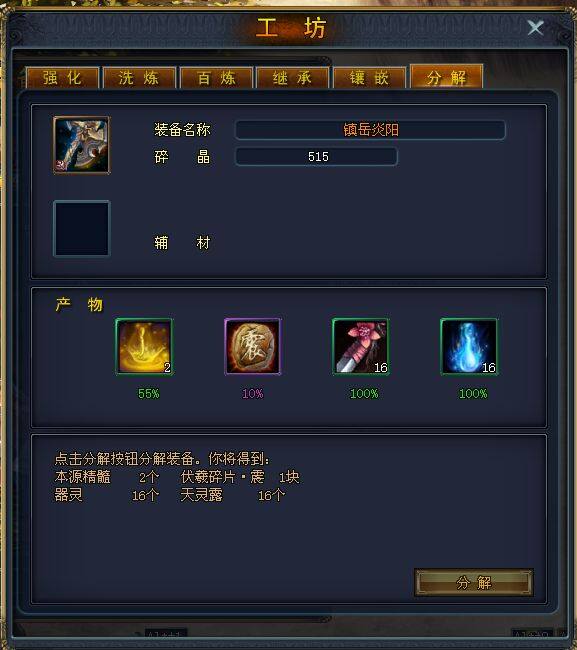Open the 继承 tab
This screenshot has height=650, width=577.
(293, 78)
